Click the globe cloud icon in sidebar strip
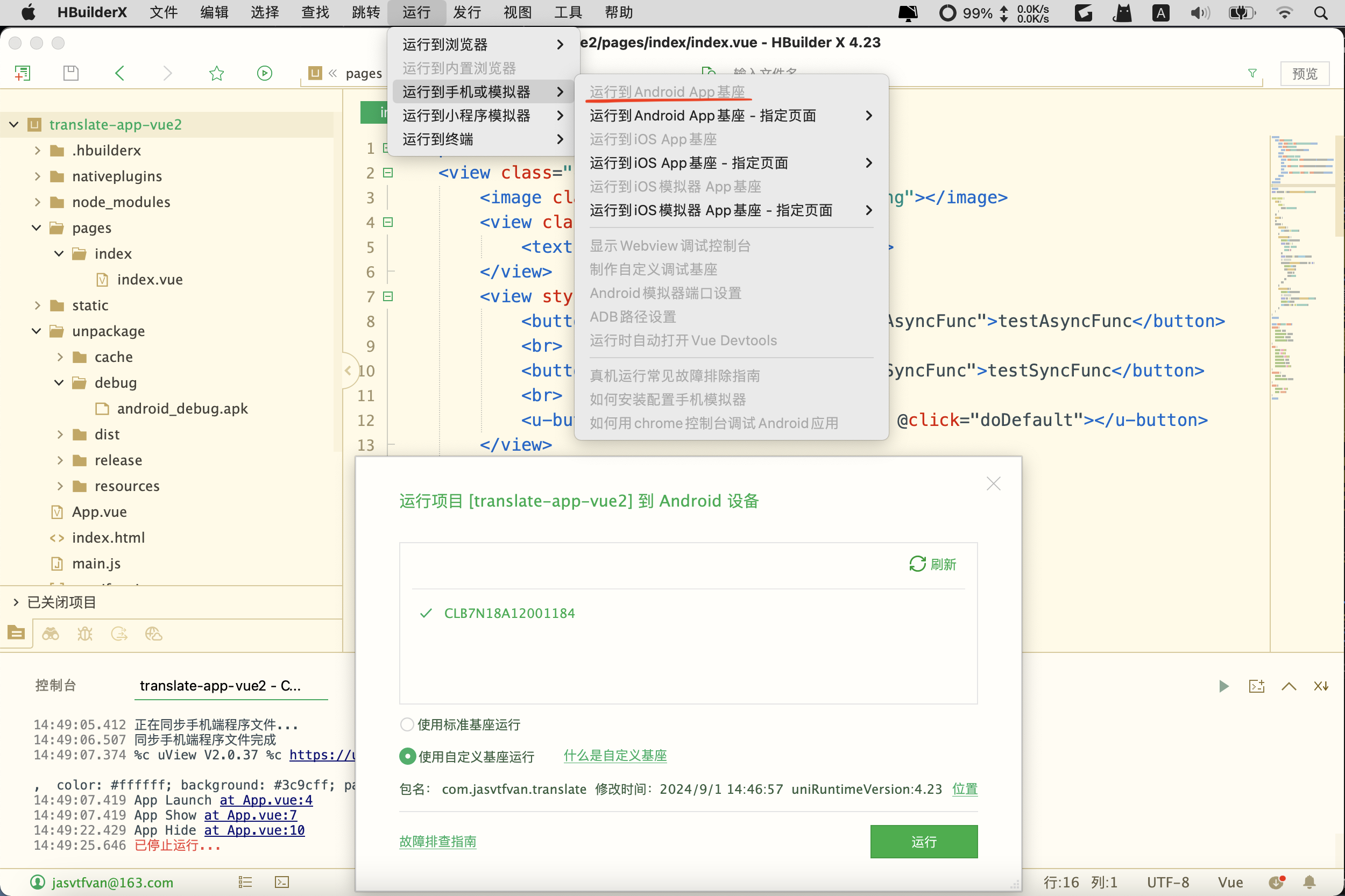Viewport: 1345px width, 896px height. point(153,633)
